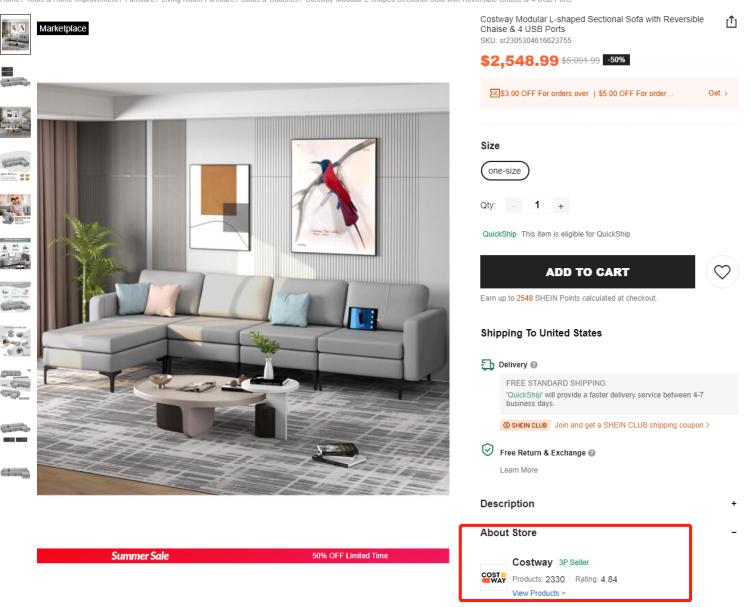
Task: Click the Delivery help question mark icon
Action: [x=534, y=364]
